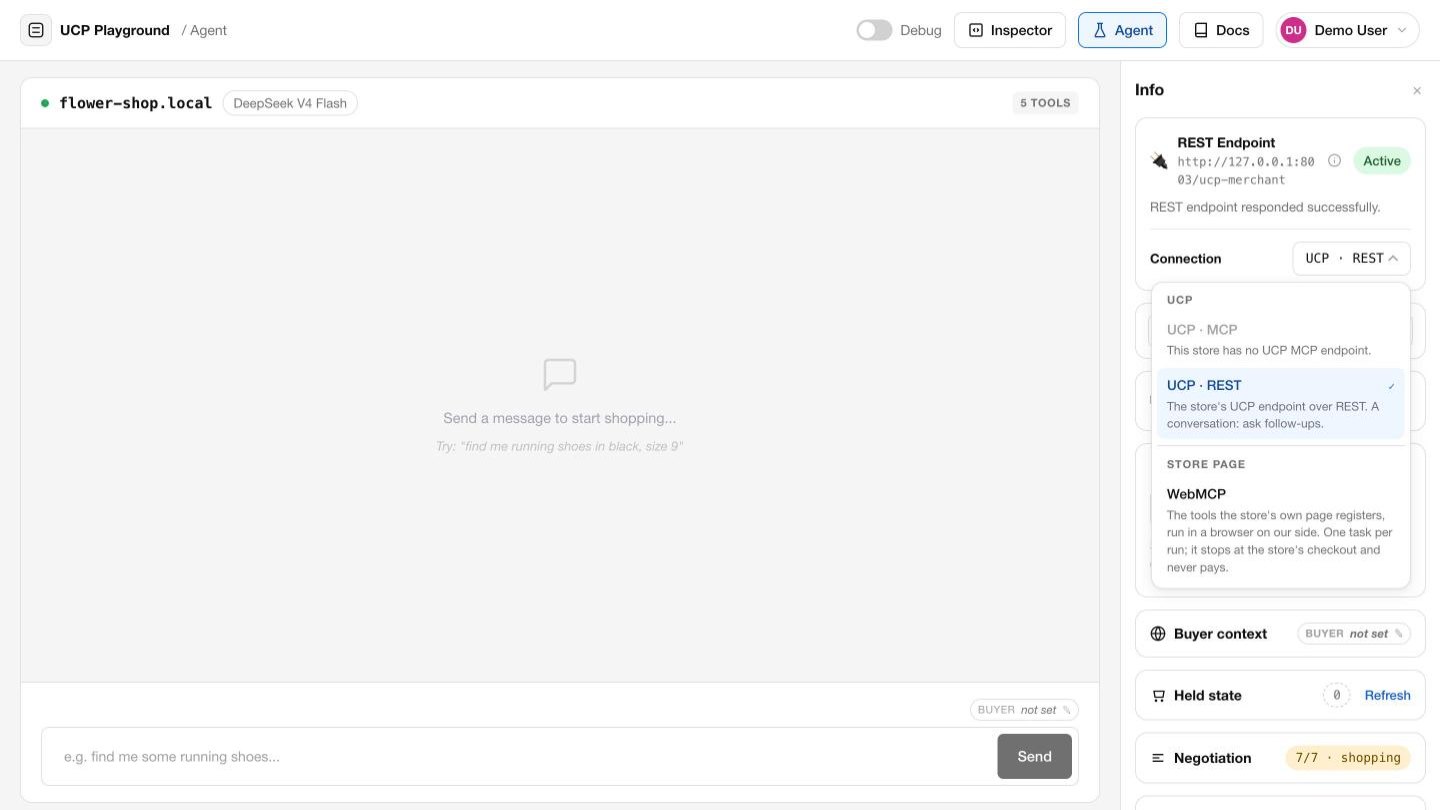Image resolution: width=1440 pixels, height=810 pixels.
Task: Send the chat message
Action: [x=1034, y=756]
